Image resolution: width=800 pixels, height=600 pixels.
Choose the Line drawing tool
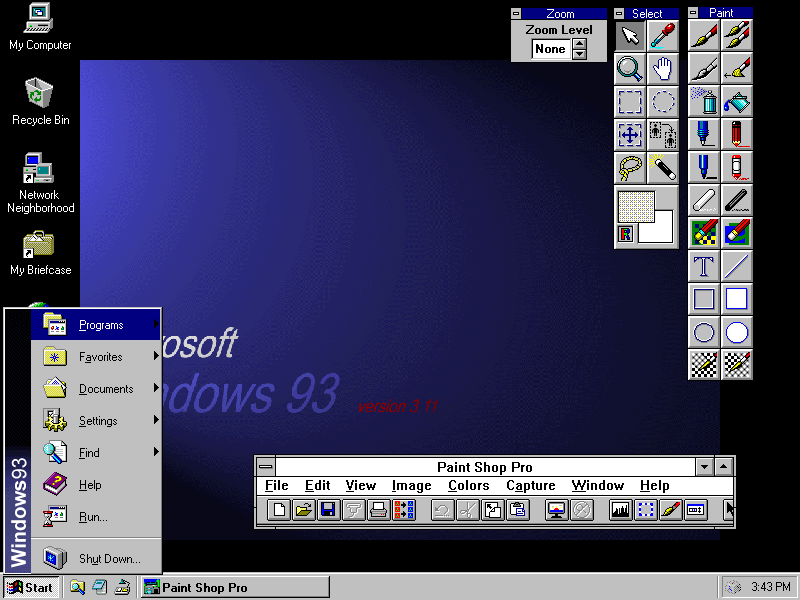(x=737, y=266)
